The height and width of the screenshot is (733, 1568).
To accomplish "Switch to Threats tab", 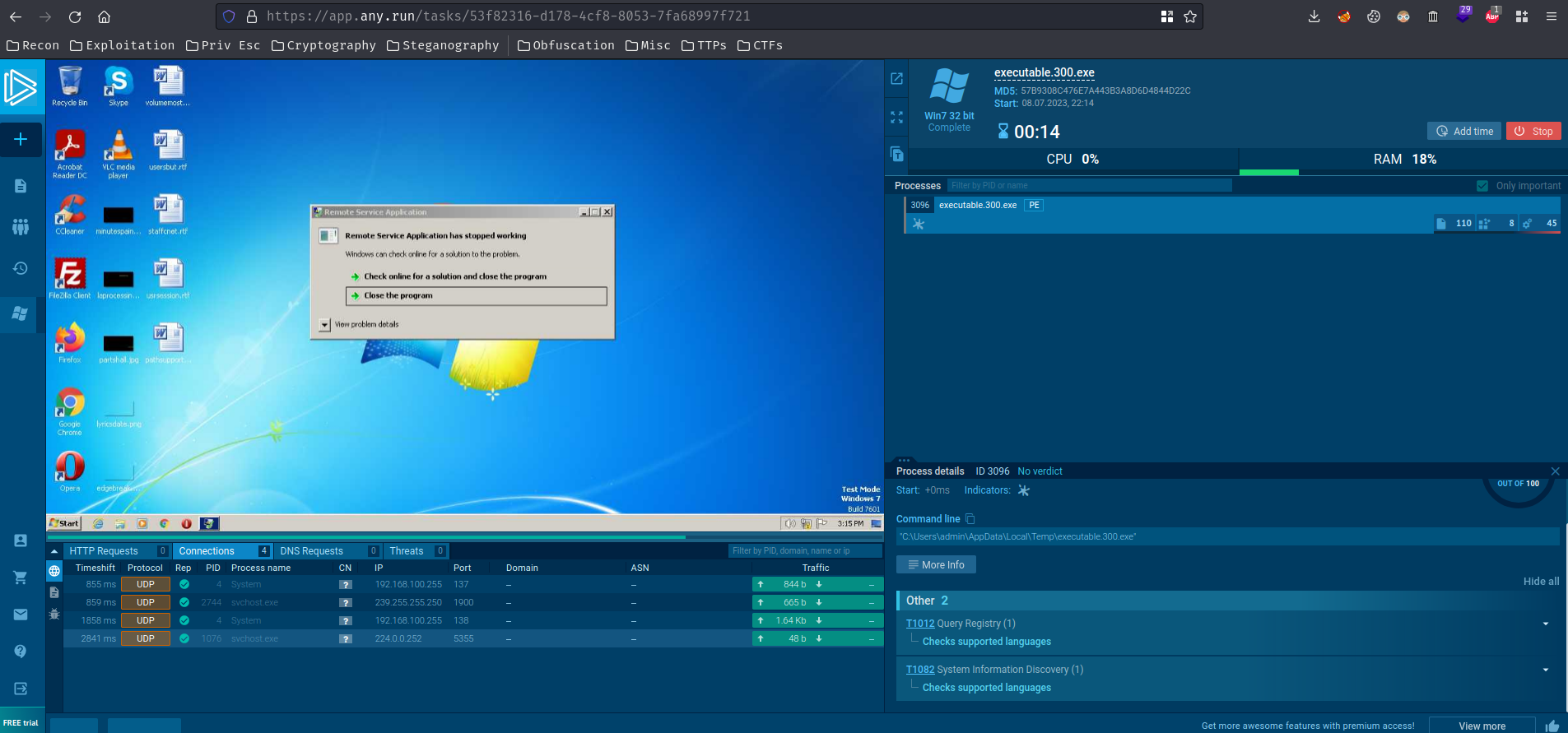I will tap(416, 551).
